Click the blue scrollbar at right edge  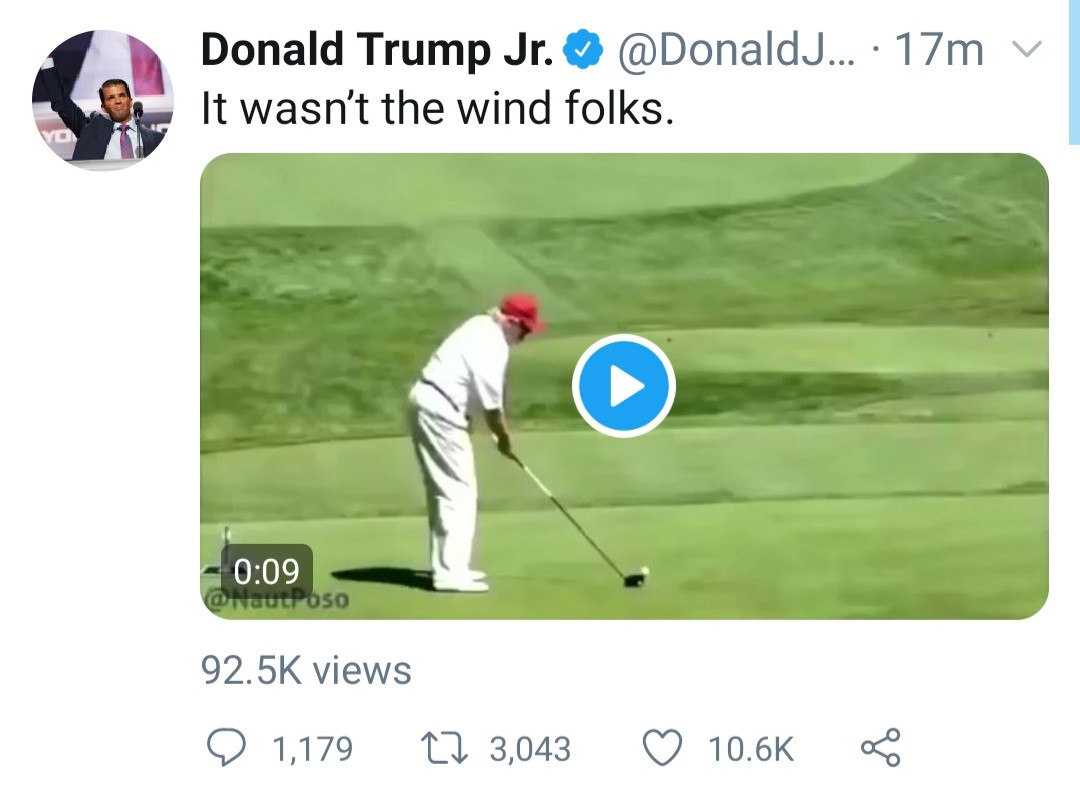point(1075,70)
